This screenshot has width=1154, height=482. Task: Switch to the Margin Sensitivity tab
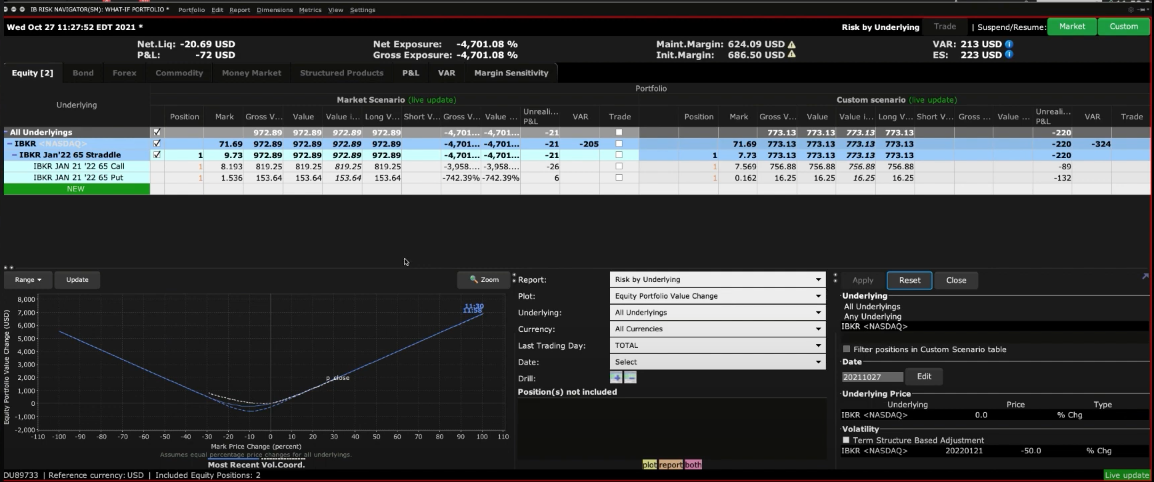(x=510, y=73)
